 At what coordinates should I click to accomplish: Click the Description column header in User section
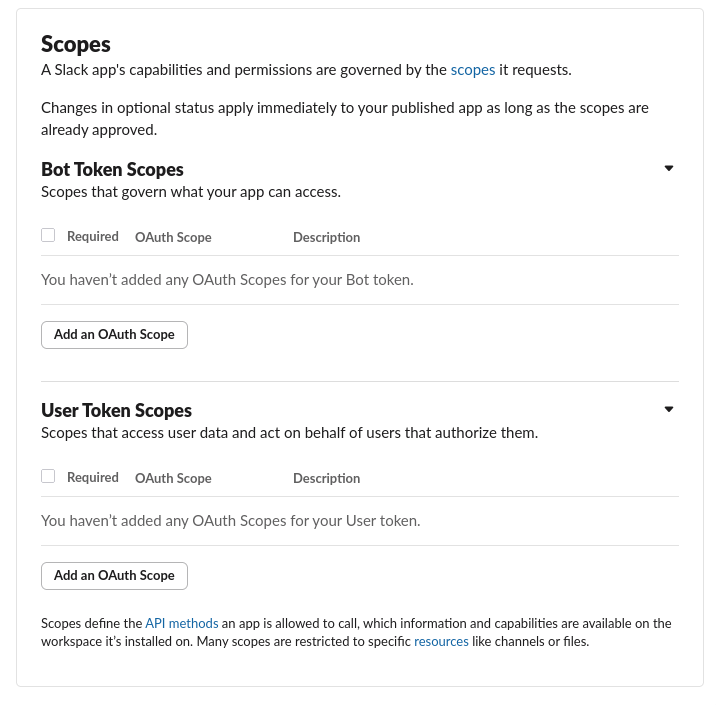click(326, 479)
